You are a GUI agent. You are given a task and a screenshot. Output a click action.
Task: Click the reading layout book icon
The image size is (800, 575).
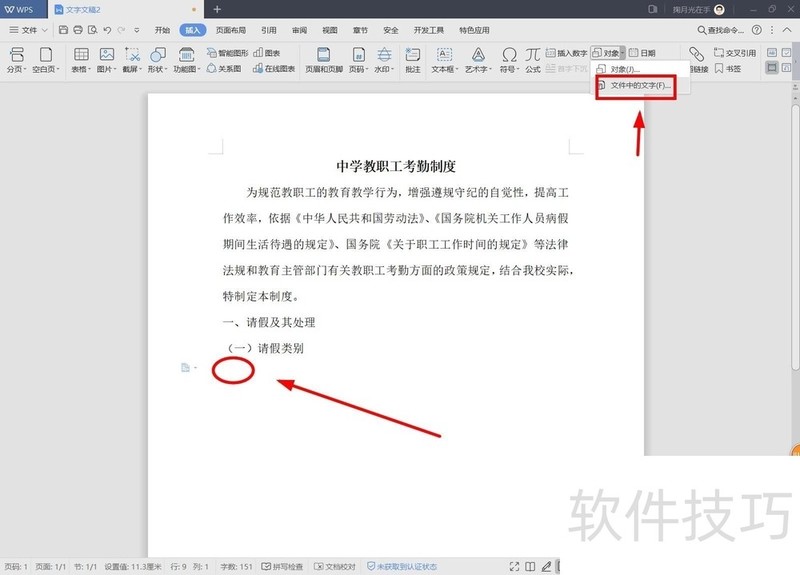coord(530,566)
